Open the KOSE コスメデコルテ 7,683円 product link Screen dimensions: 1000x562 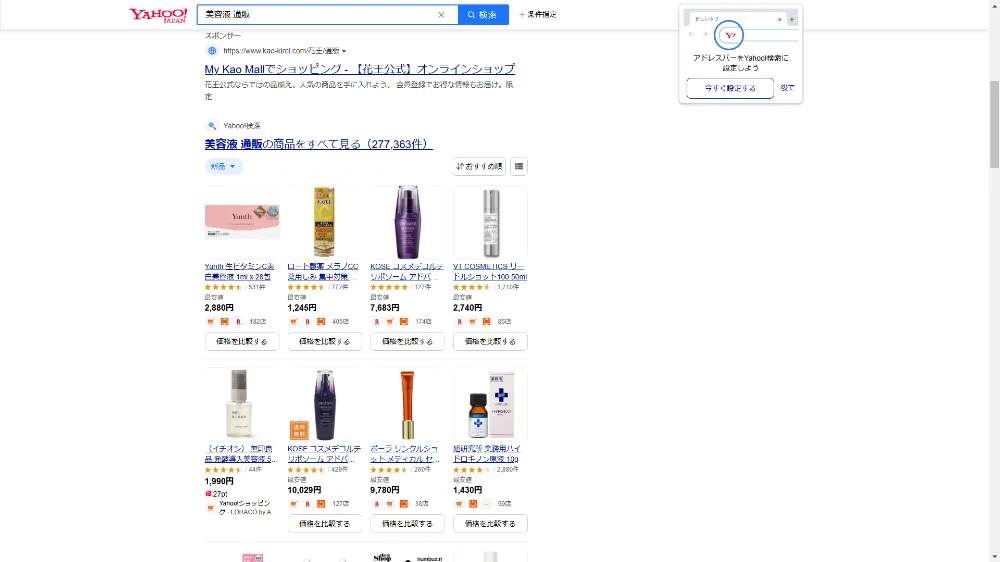407,271
